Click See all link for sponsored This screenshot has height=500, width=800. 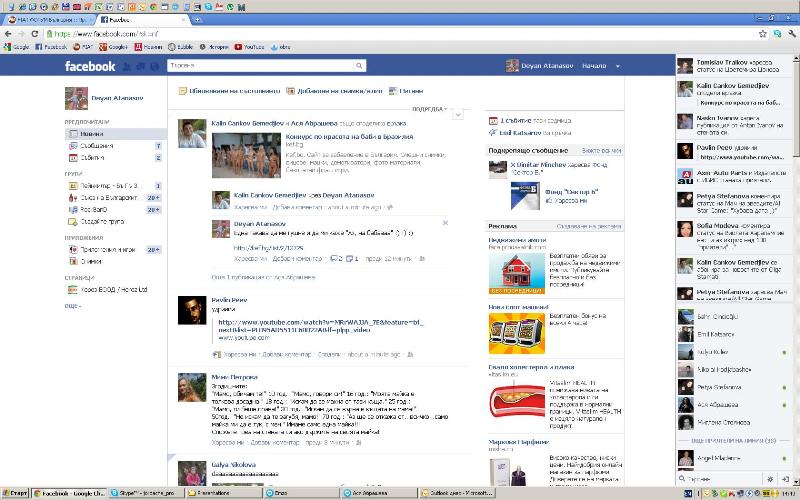[602, 151]
